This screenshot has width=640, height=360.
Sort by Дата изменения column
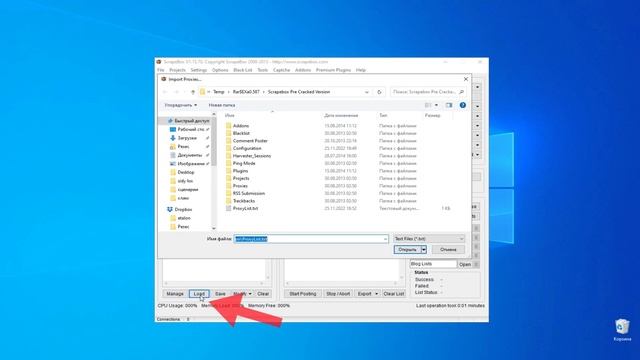pyautogui.click(x=341, y=116)
